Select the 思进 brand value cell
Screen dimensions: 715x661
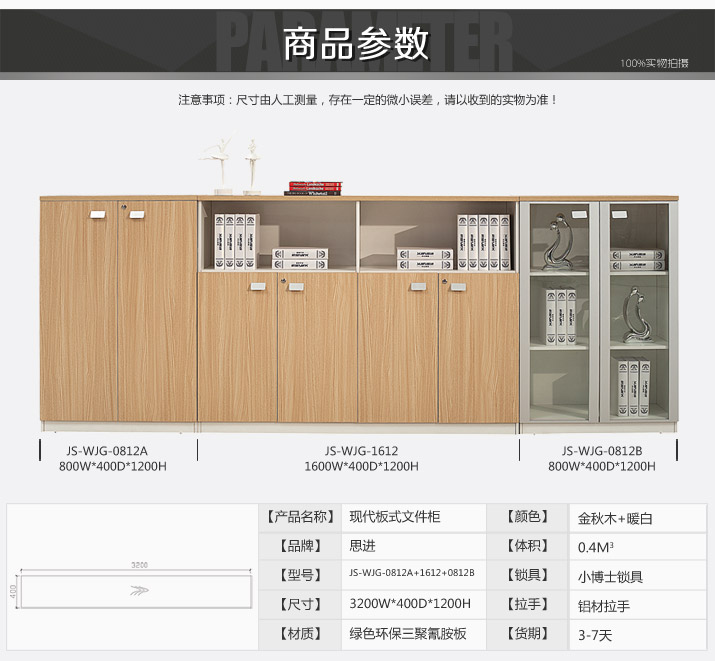coord(363,546)
